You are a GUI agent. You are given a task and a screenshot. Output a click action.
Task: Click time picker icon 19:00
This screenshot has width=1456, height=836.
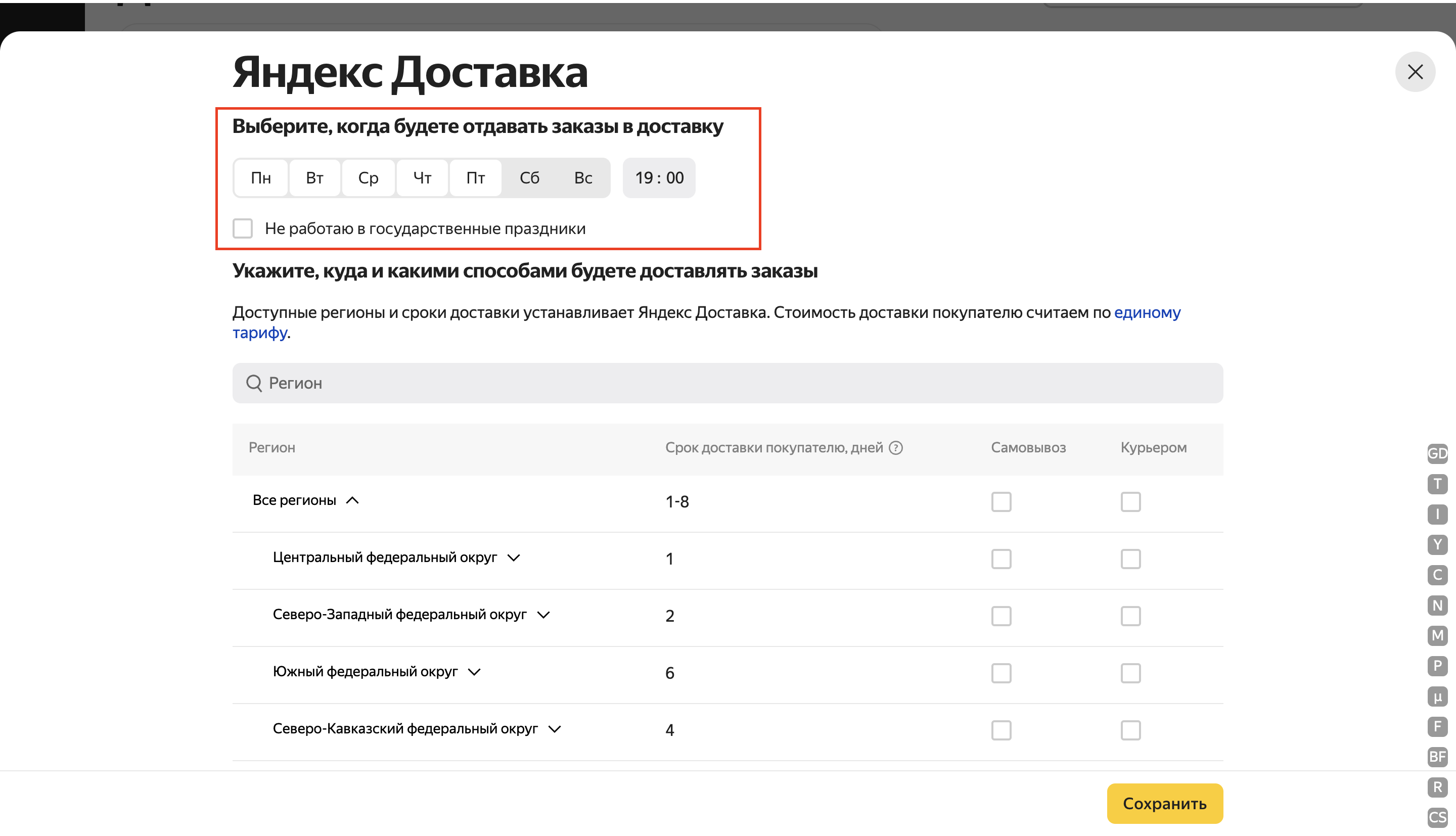[659, 177]
